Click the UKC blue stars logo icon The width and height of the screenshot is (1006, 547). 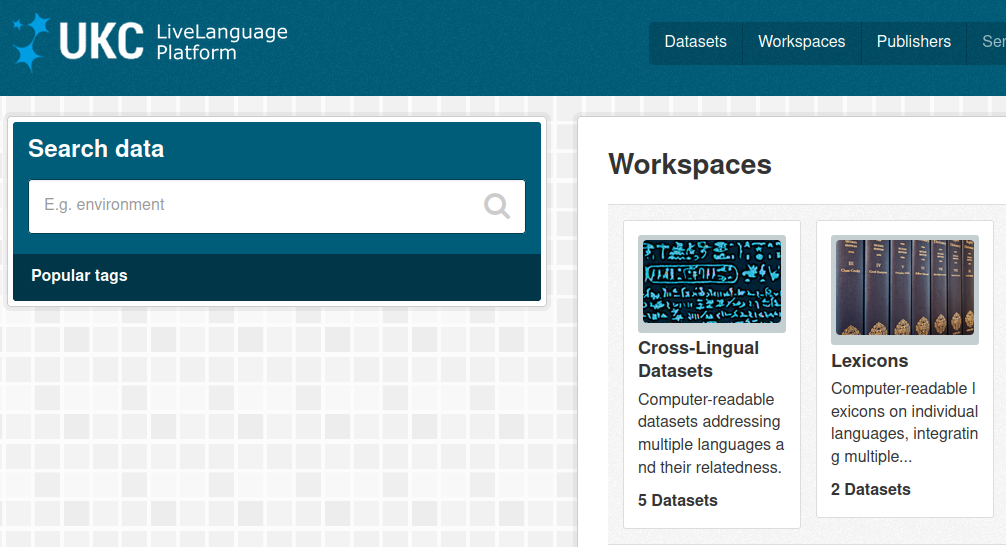point(30,42)
